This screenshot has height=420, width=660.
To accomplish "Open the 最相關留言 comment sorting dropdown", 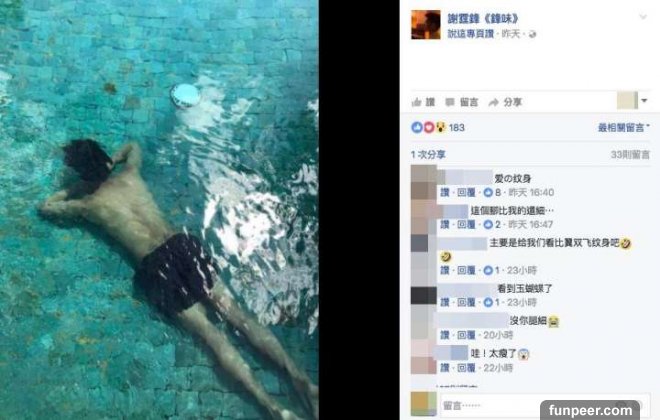I will coord(623,127).
